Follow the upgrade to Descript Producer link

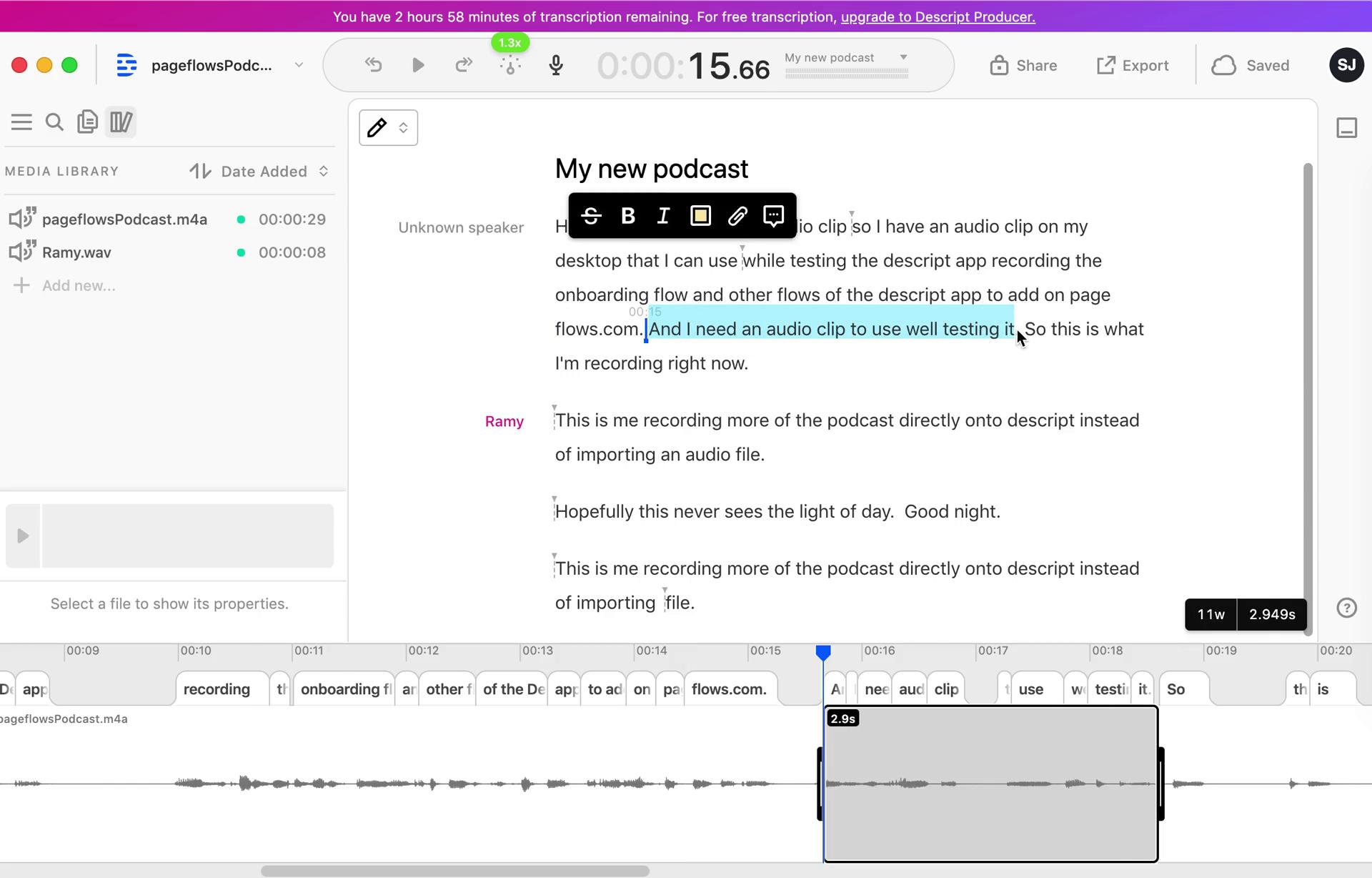[x=938, y=16]
